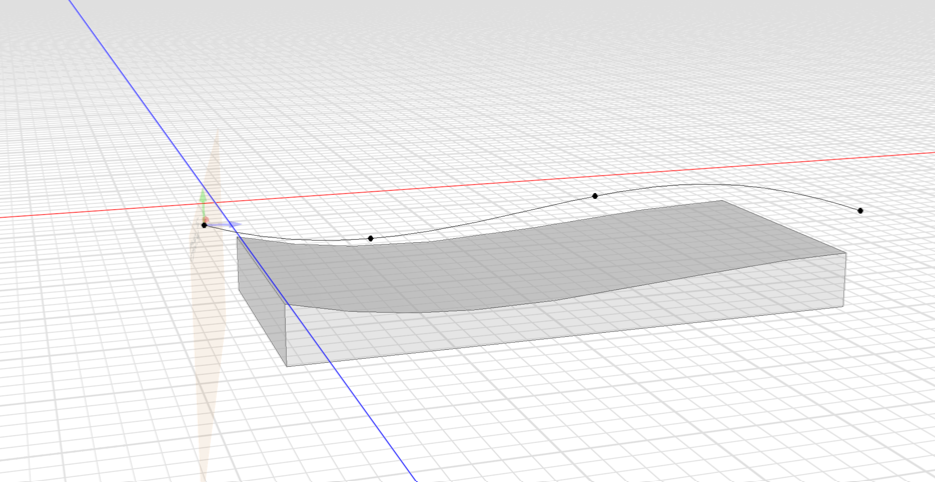The image size is (935, 482).
Task: Click the second spline control point
Action: coord(371,238)
